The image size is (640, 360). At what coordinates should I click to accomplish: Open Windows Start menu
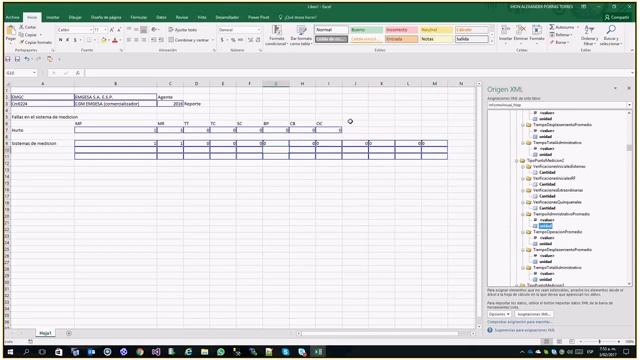tap(11, 351)
